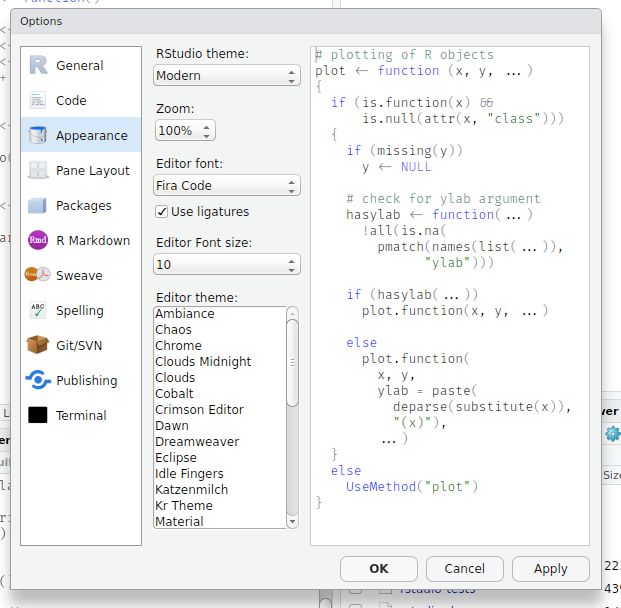Click the R Markdown Rmd icon
The image size is (621, 608).
pyautogui.click(x=38, y=240)
